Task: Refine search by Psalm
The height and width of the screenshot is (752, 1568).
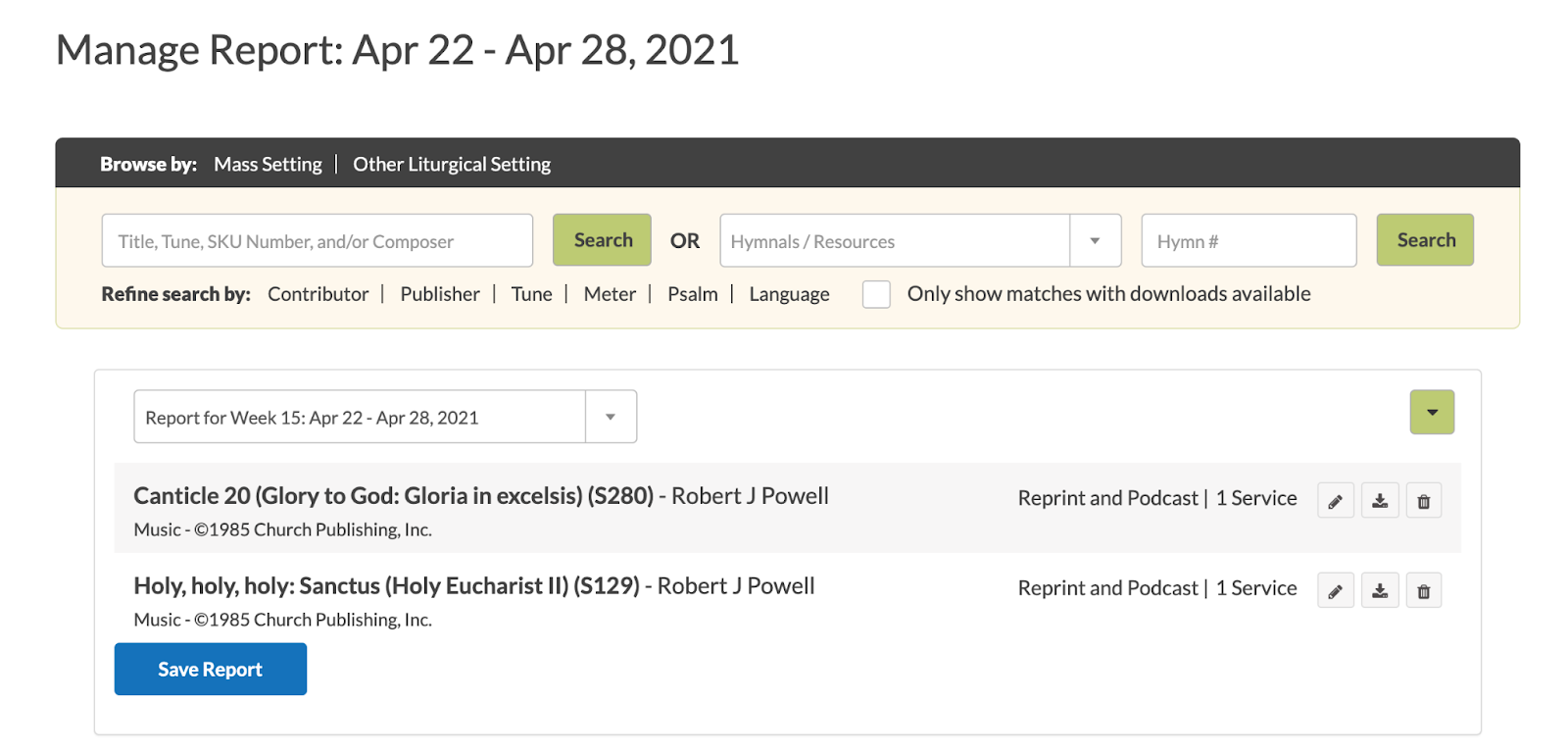Action: (x=692, y=294)
